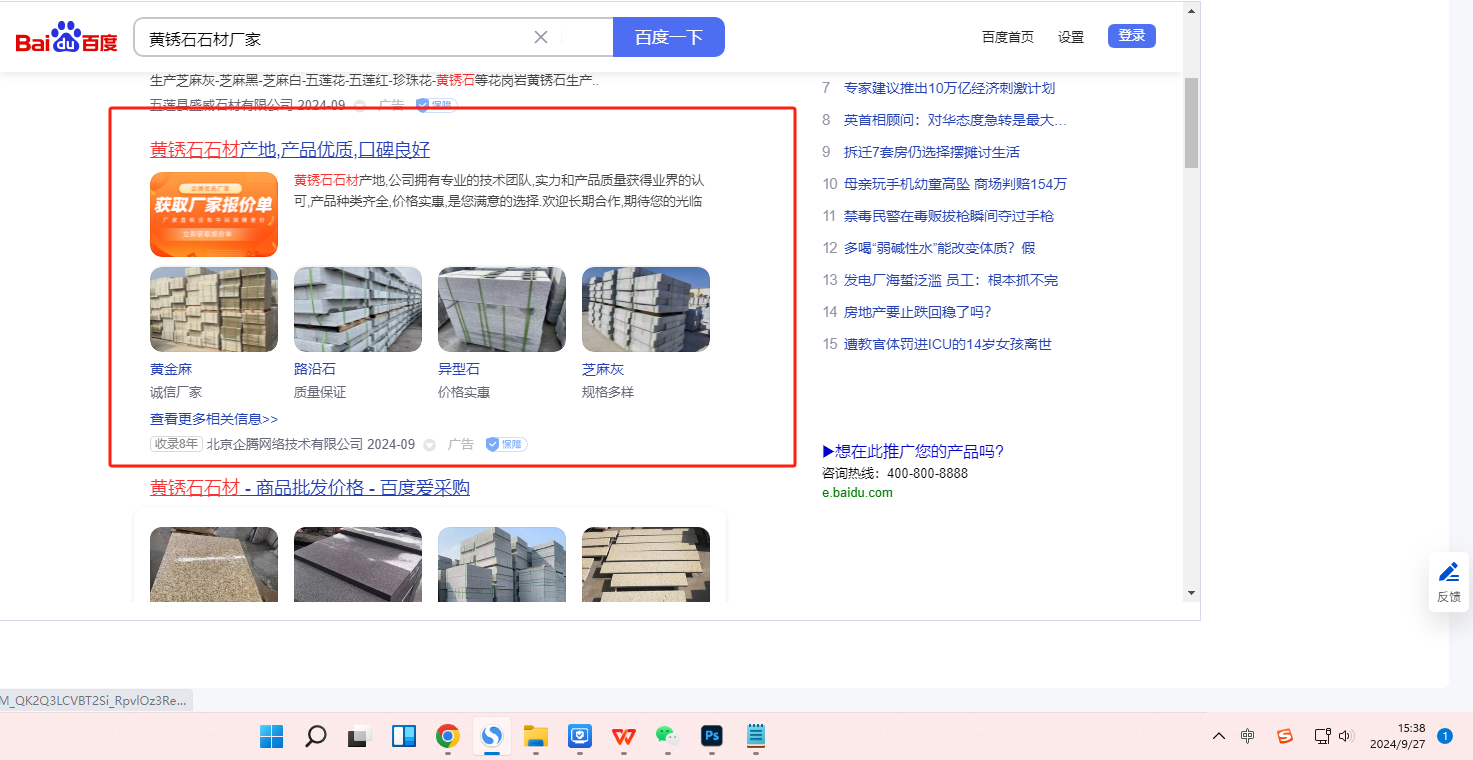Click the 登录 login button

pos(1132,36)
